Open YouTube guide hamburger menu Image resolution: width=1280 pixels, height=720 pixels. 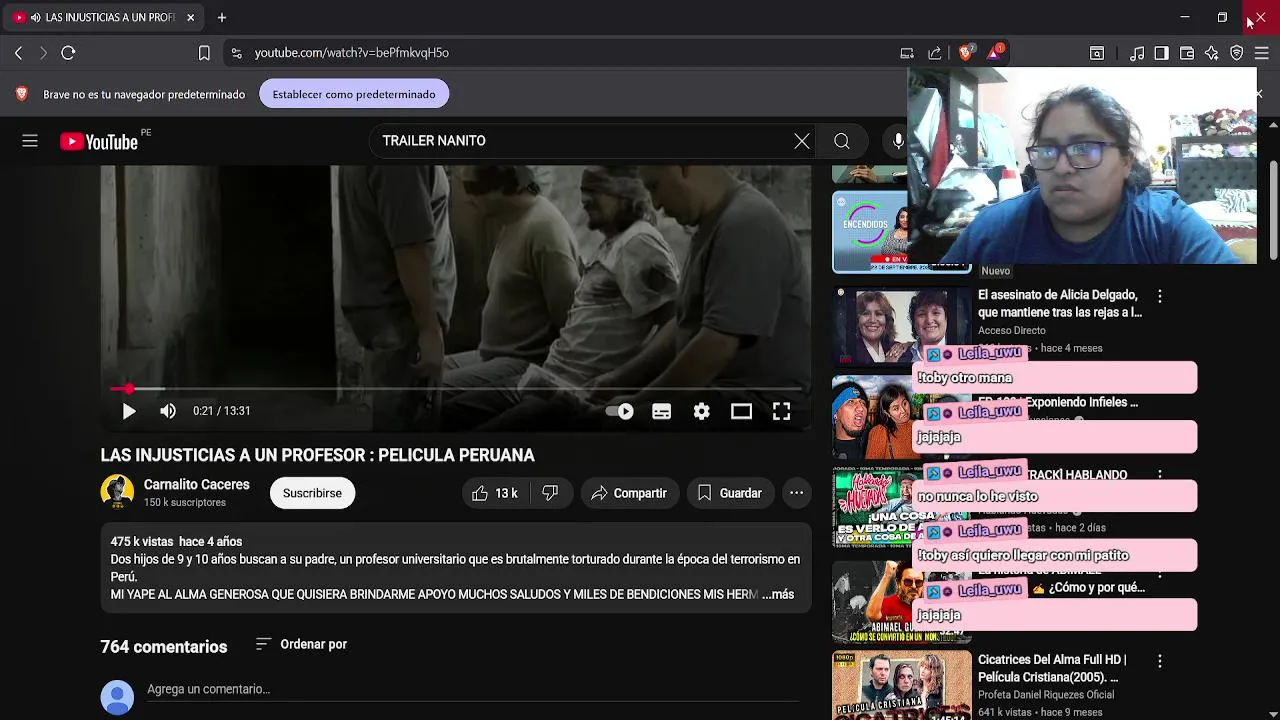tap(30, 141)
